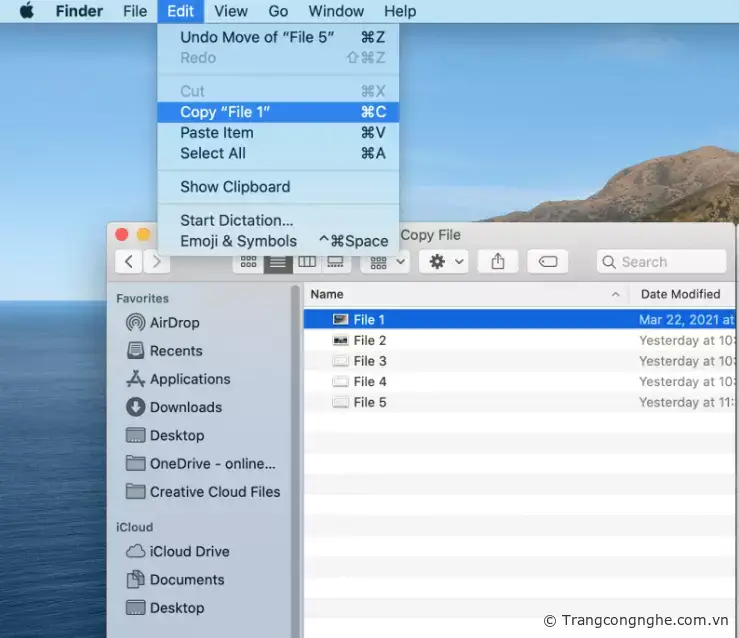
Task: Click the Forward navigation arrow
Action: pos(156,262)
